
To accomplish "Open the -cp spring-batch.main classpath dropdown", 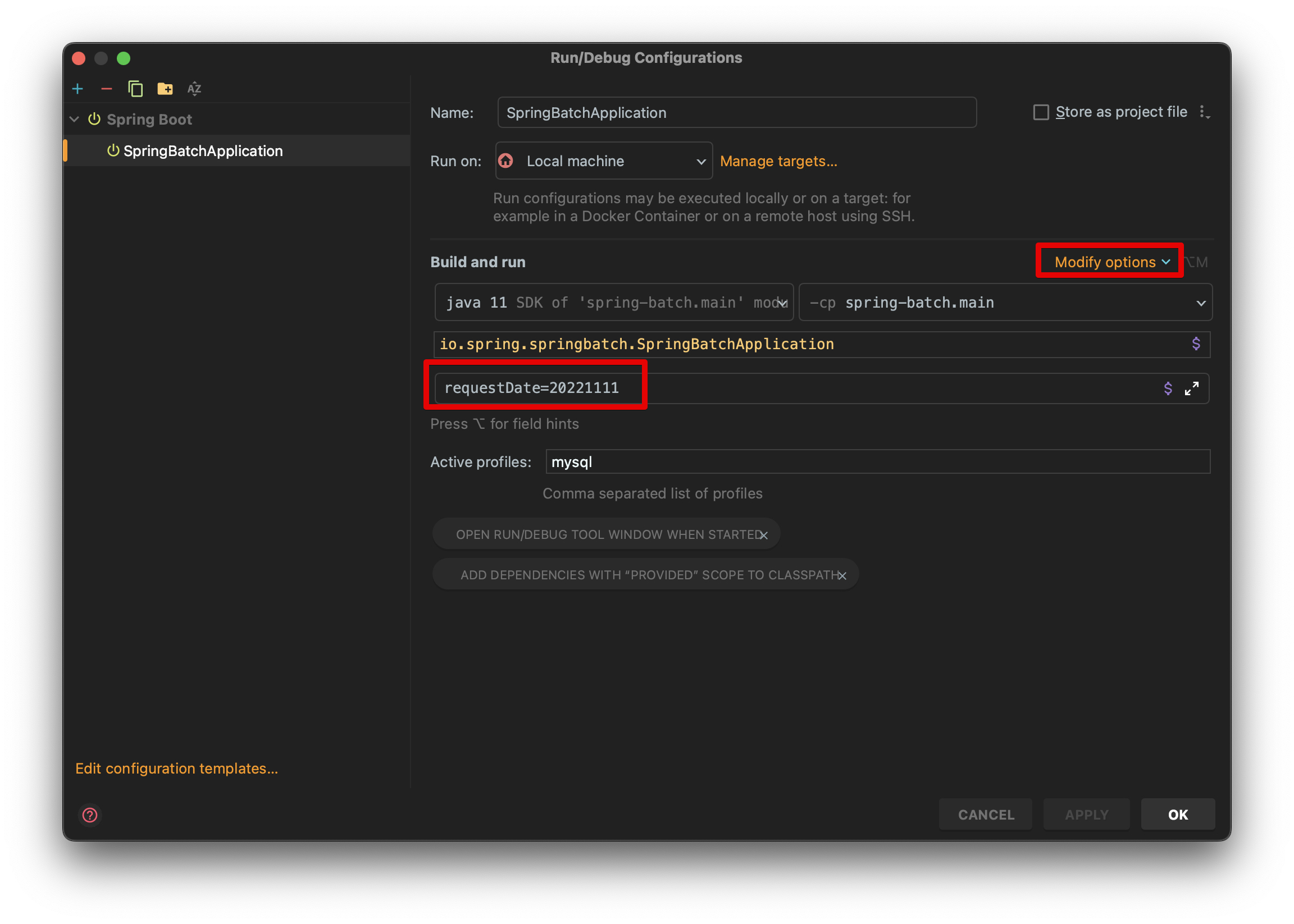I will pos(1005,303).
